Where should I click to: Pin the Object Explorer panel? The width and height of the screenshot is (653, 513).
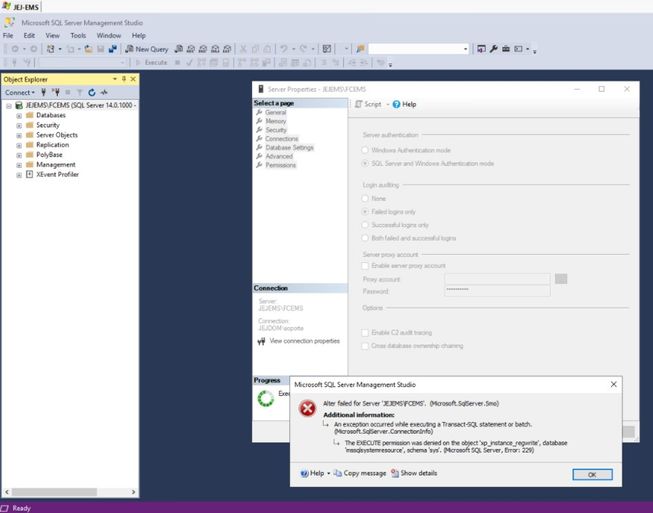(x=124, y=79)
